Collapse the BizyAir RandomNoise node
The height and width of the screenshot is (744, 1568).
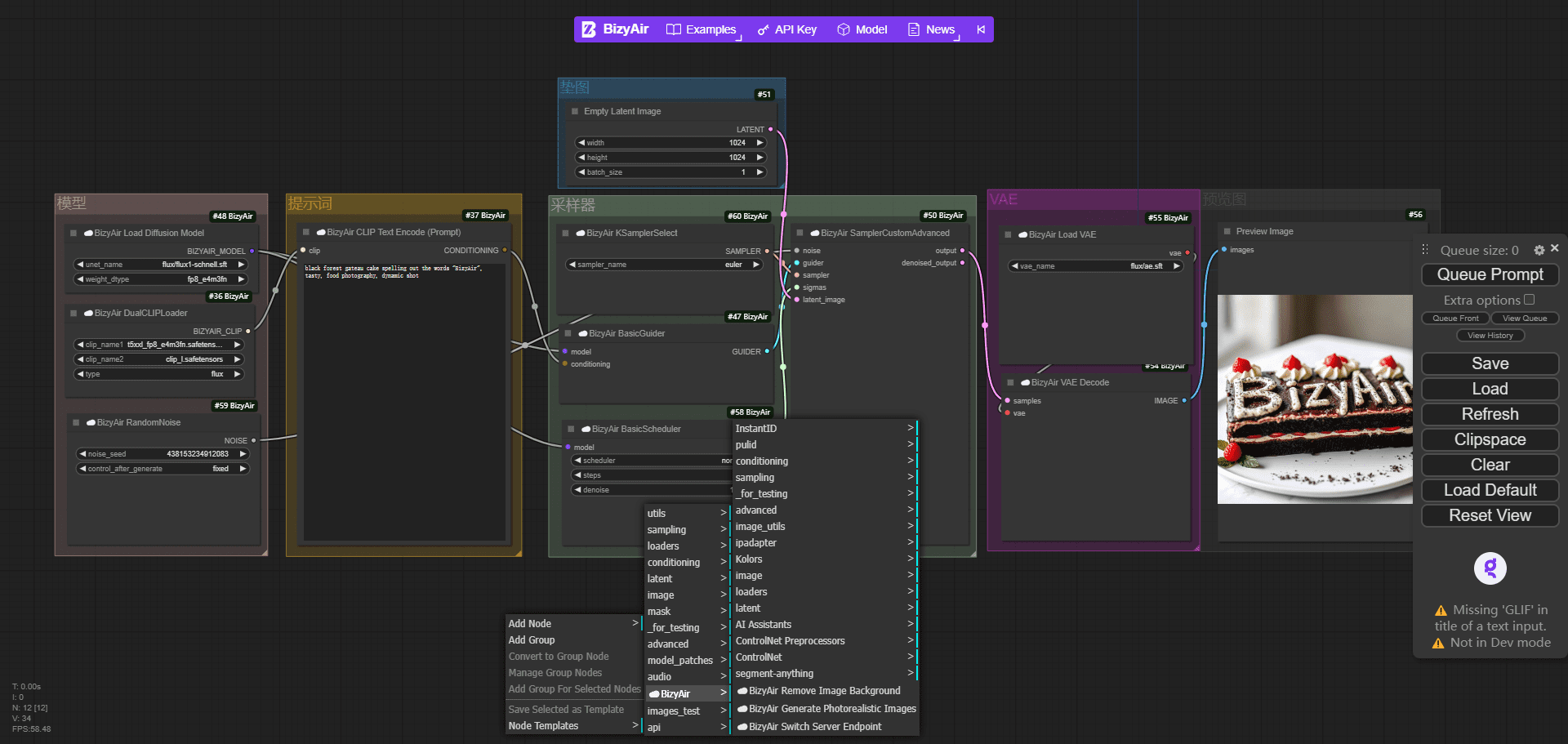[x=76, y=422]
